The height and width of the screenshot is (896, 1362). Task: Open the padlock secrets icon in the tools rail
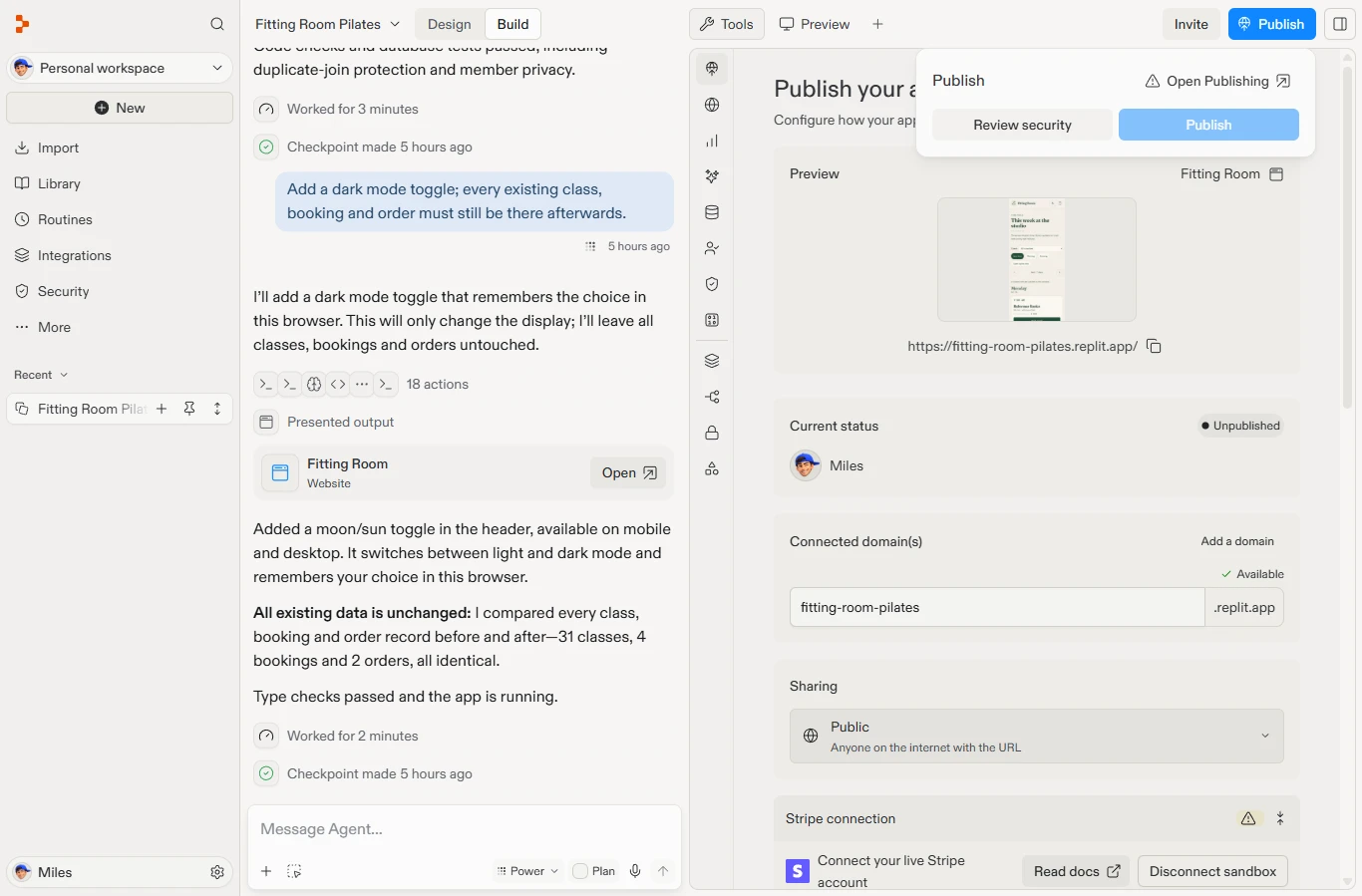[x=712, y=433]
